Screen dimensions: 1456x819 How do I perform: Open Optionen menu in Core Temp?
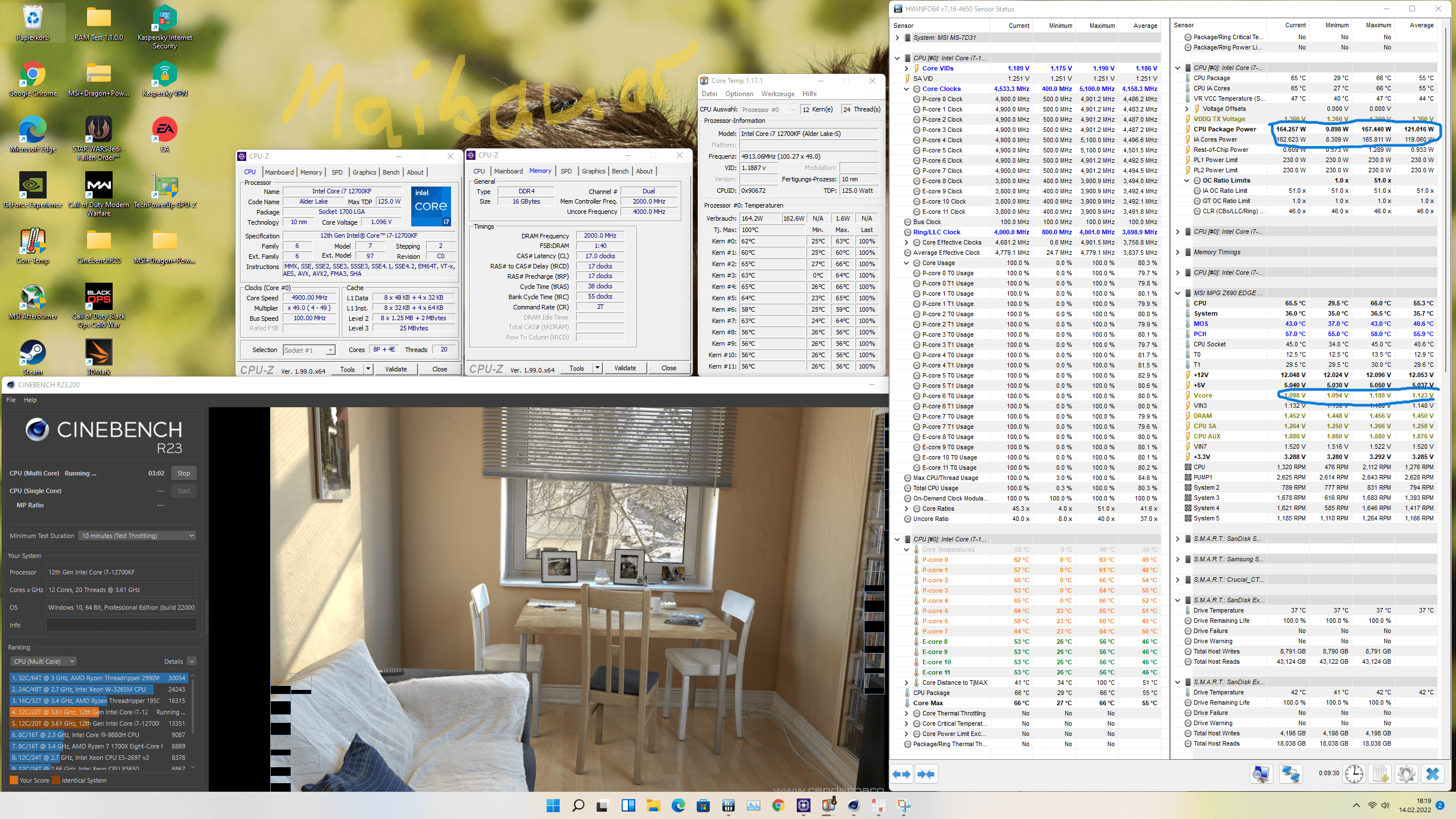click(739, 94)
